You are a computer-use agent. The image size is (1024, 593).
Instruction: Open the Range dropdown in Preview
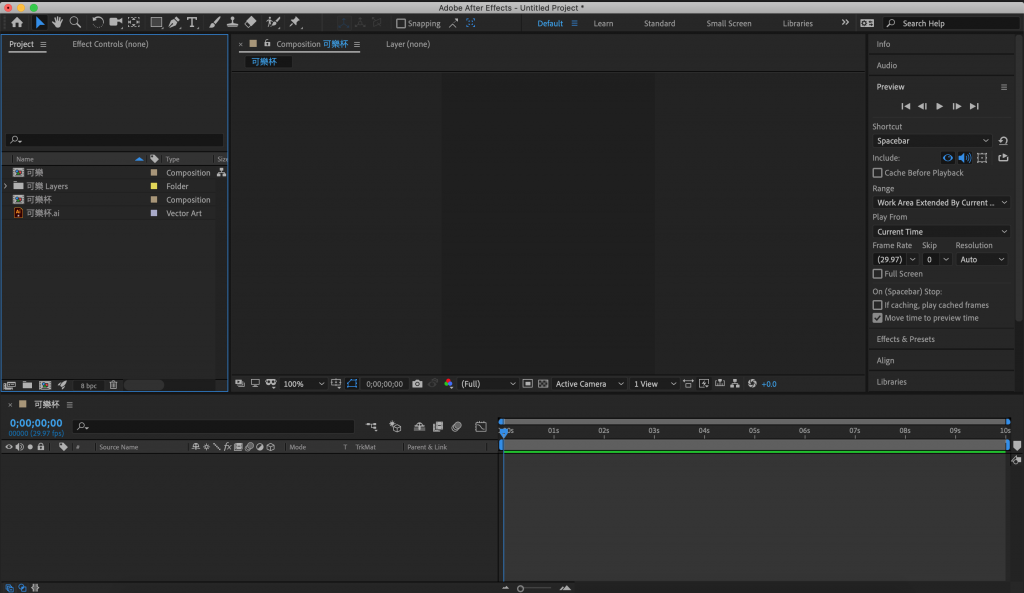coord(941,203)
